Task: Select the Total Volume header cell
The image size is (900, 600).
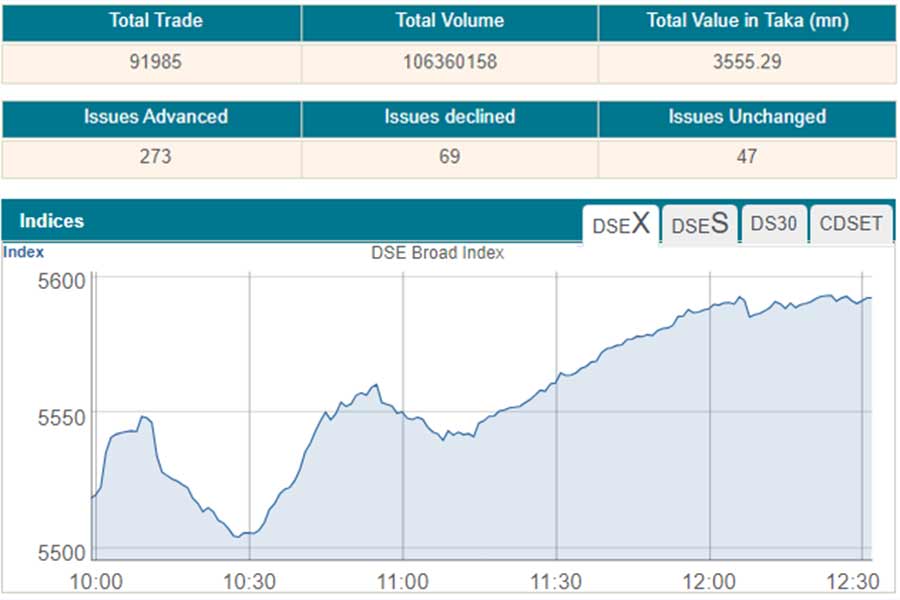Action: click(449, 21)
